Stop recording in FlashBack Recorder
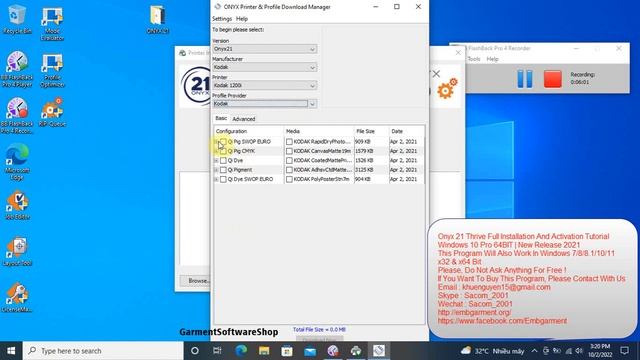This screenshot has height=360, width=640. [x=553, y=79]
